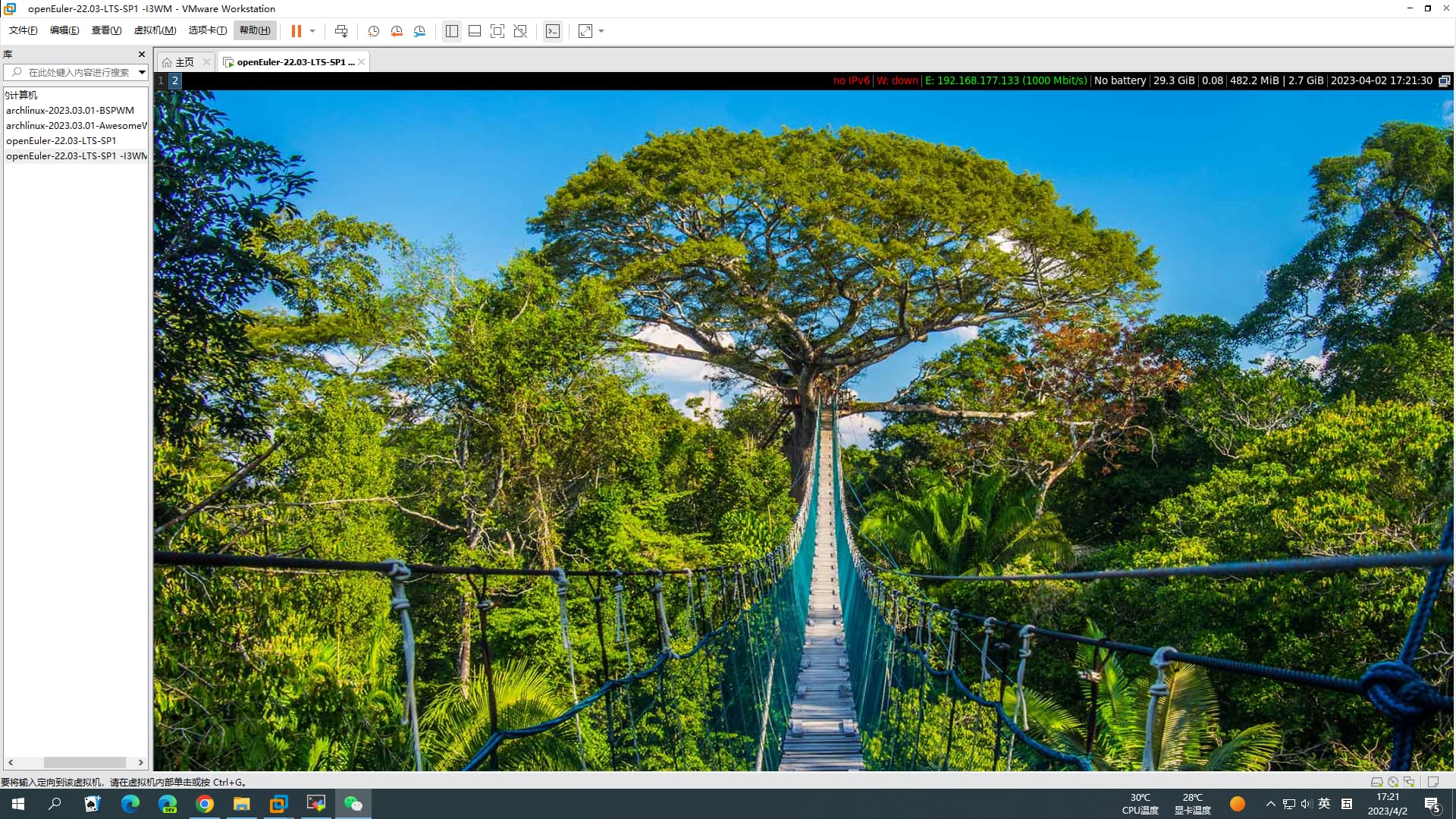Viewport: 1456px width, 819px height.
Task: Take a snapshot of the VM
Action: tap(373, 31)
